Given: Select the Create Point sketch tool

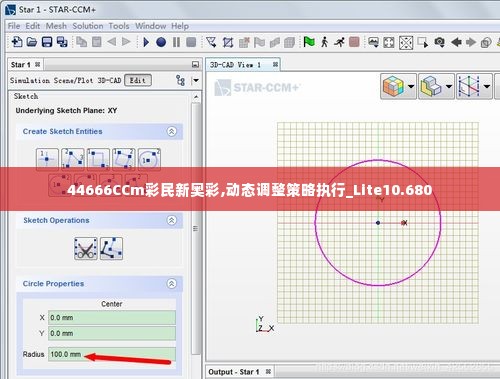Looking at the screenshot, I should tap(47, 159).
